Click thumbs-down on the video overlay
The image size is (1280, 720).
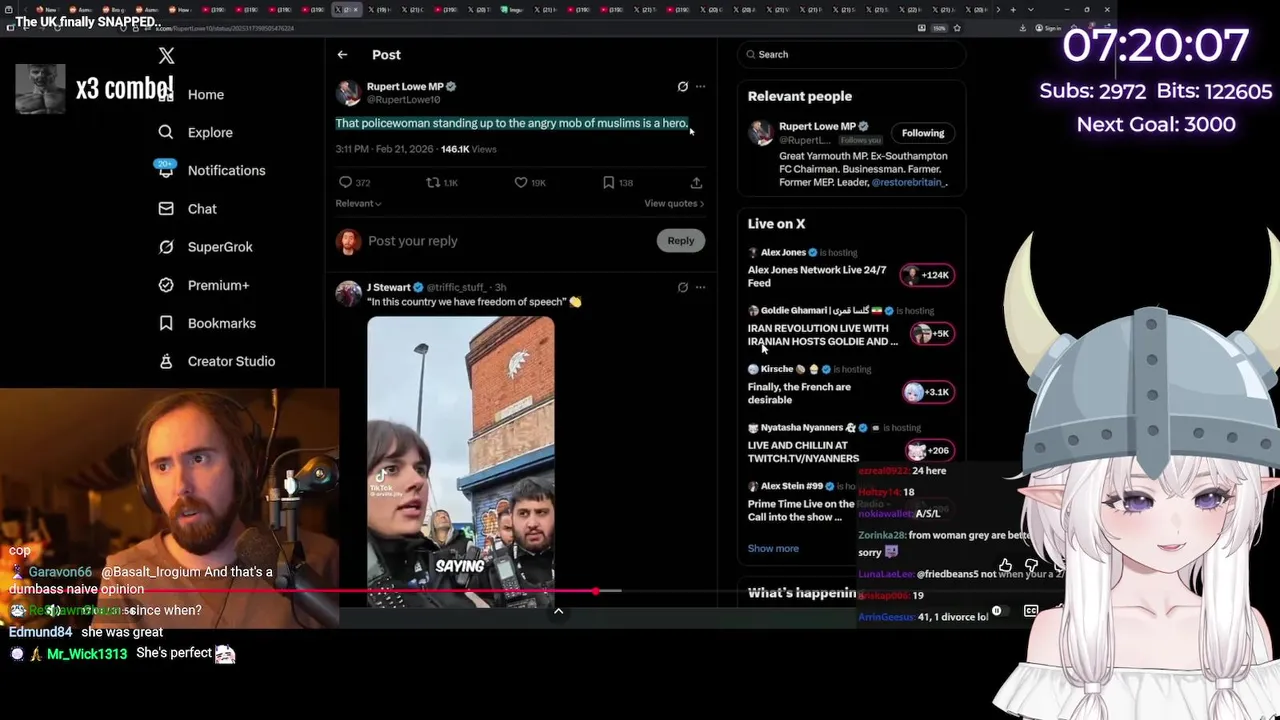[1031, 566]
